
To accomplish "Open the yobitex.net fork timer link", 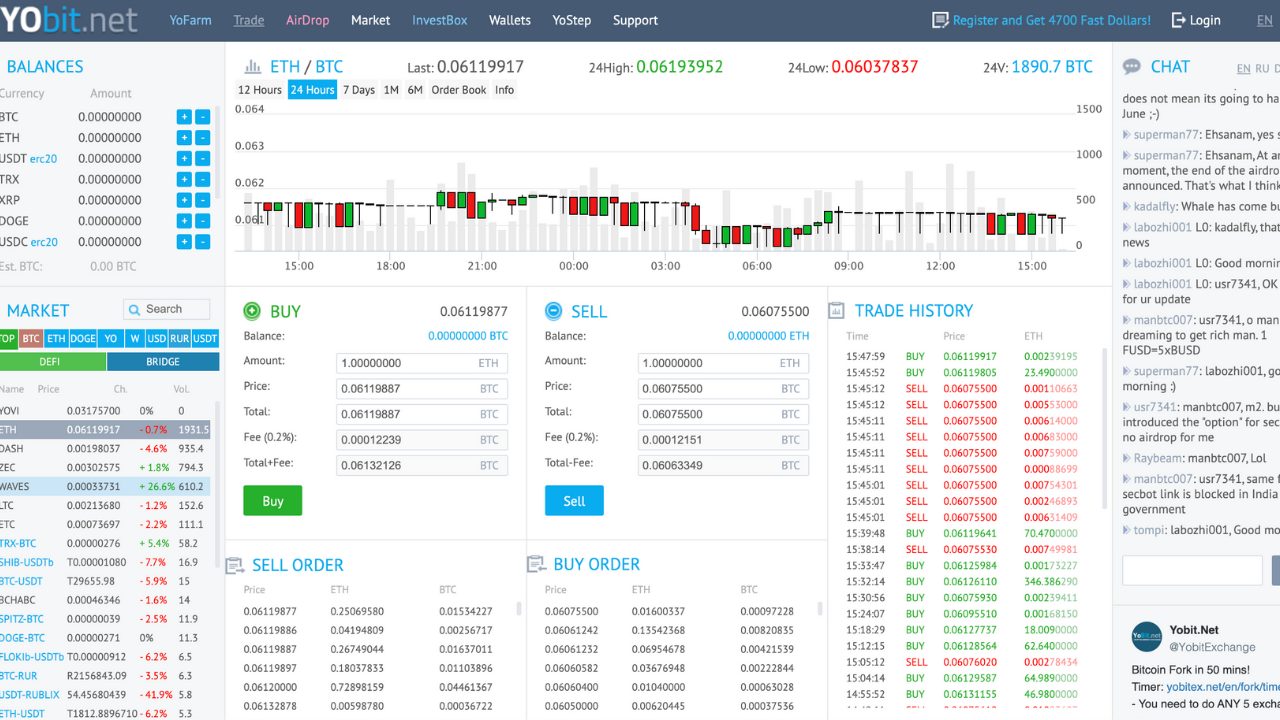I will coord(1223,687).
